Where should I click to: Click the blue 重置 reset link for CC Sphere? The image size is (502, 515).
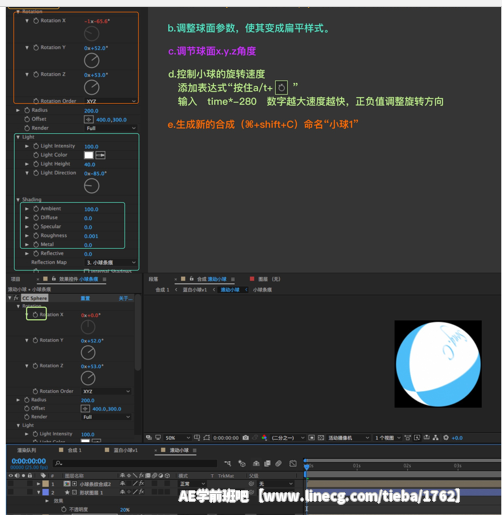(x=85, y=298)
